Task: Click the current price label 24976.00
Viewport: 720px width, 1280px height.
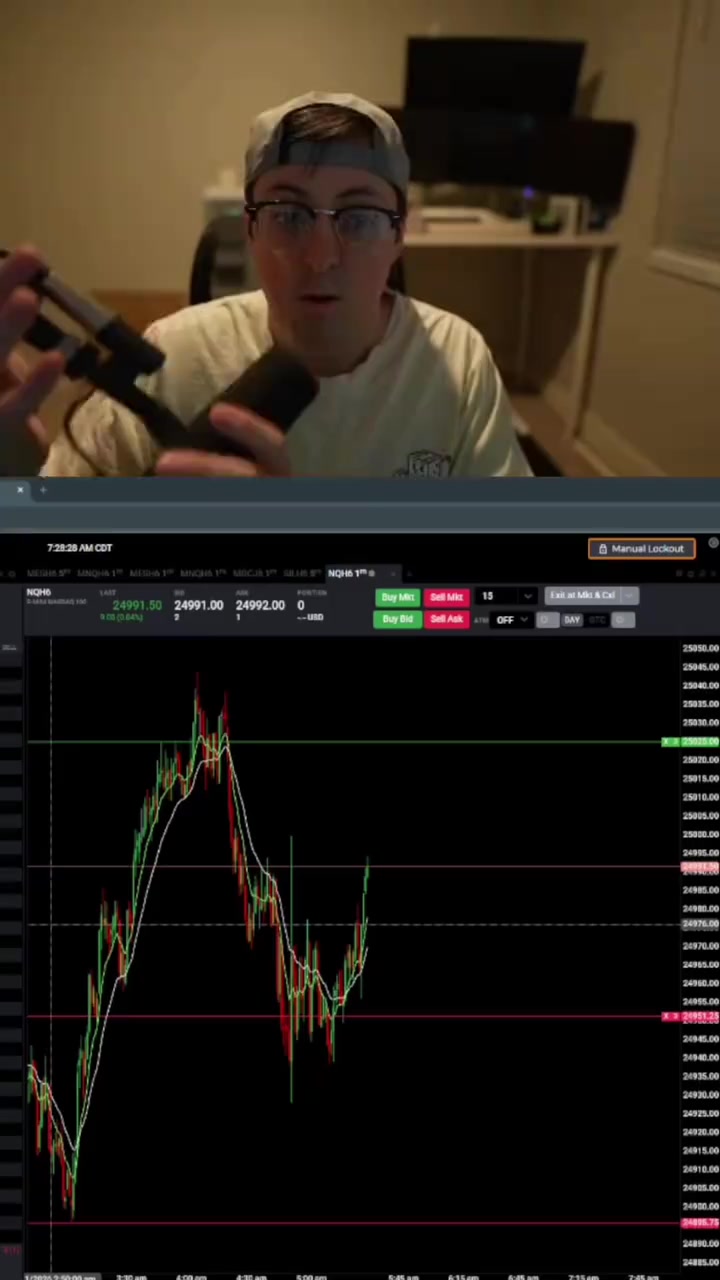Action: point(700,925)
